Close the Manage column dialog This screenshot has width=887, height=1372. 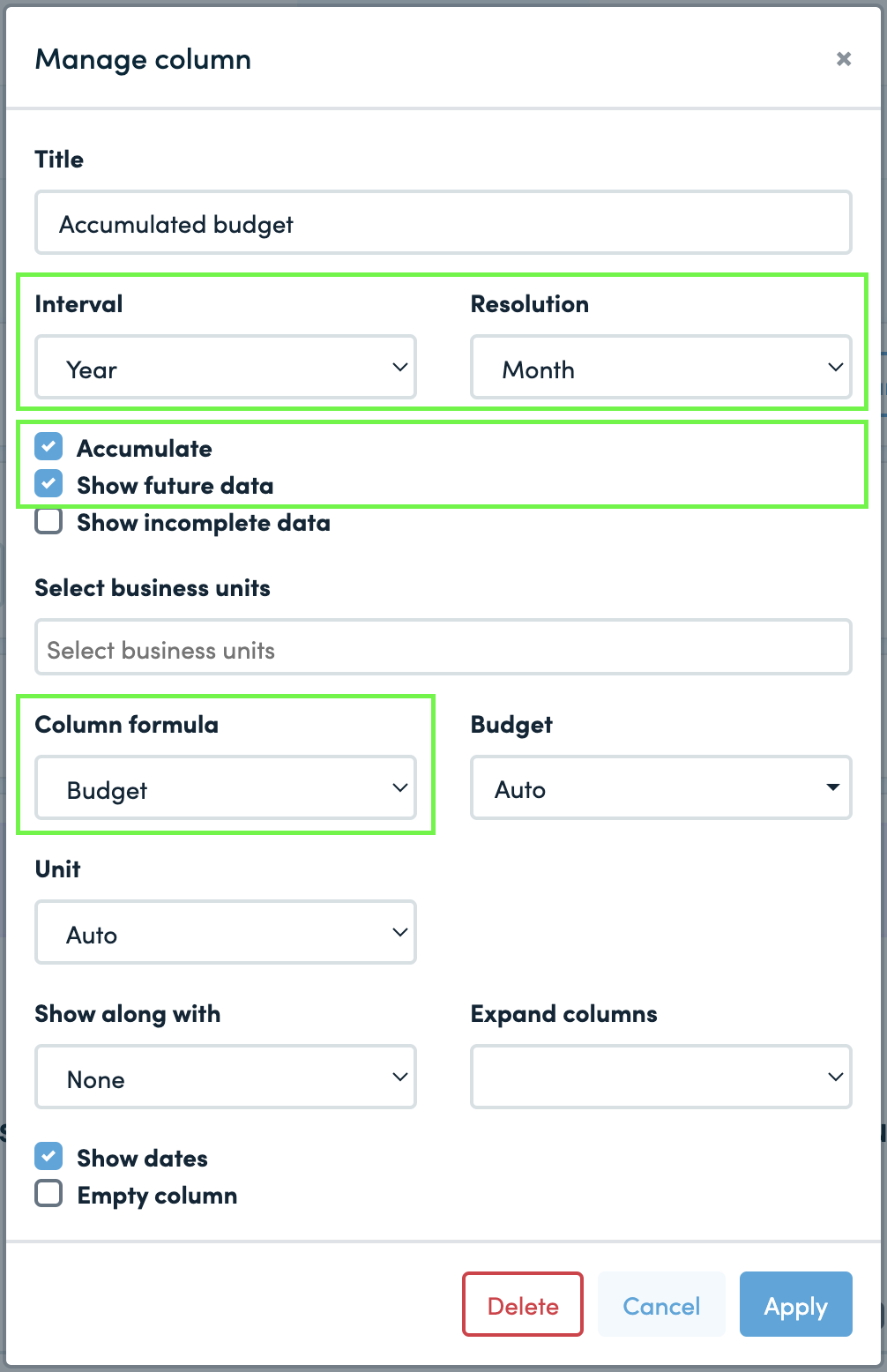[x=844, y=59]
